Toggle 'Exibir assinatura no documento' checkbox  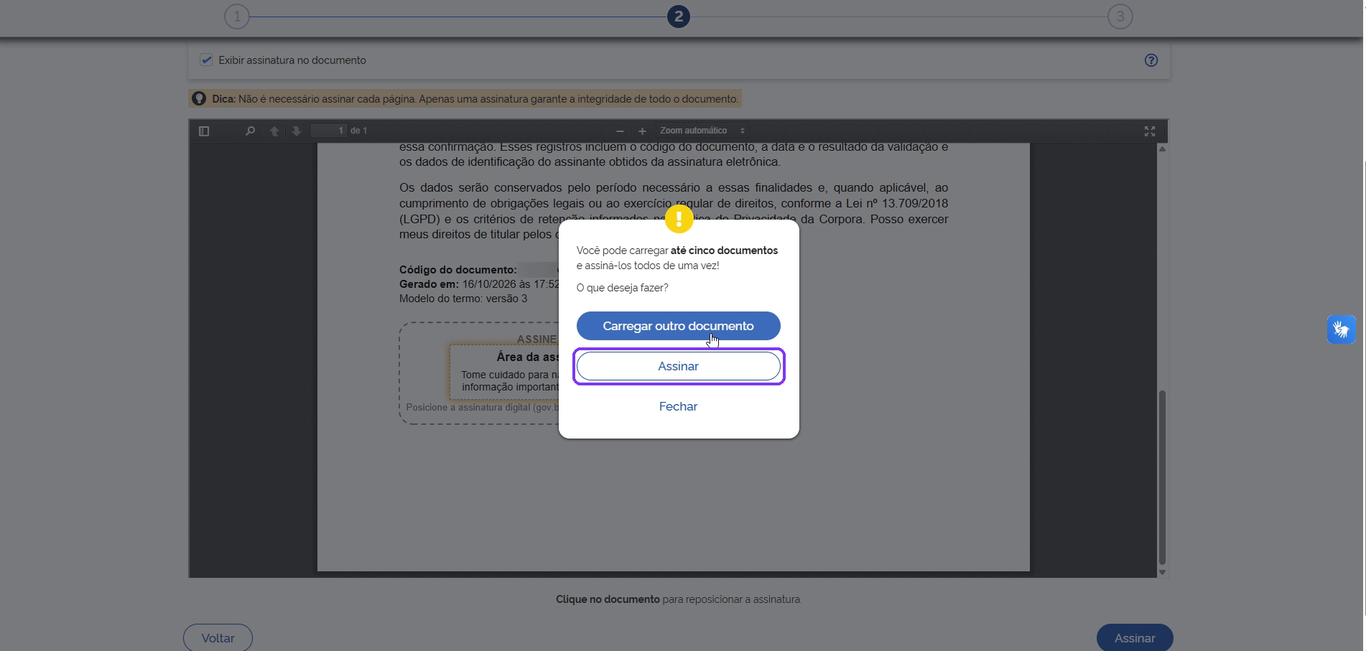206,60
